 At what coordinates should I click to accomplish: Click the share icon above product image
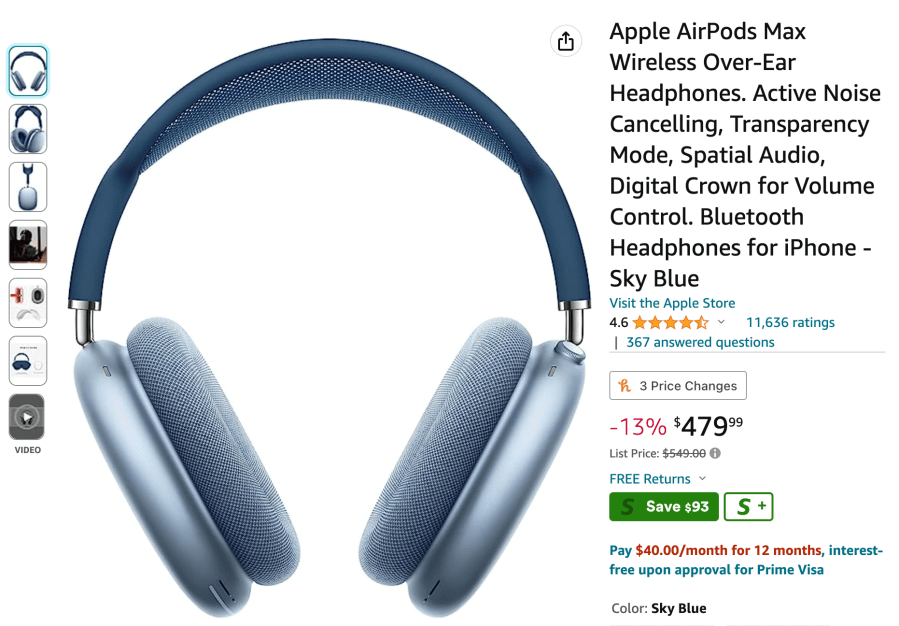point(566,41)
